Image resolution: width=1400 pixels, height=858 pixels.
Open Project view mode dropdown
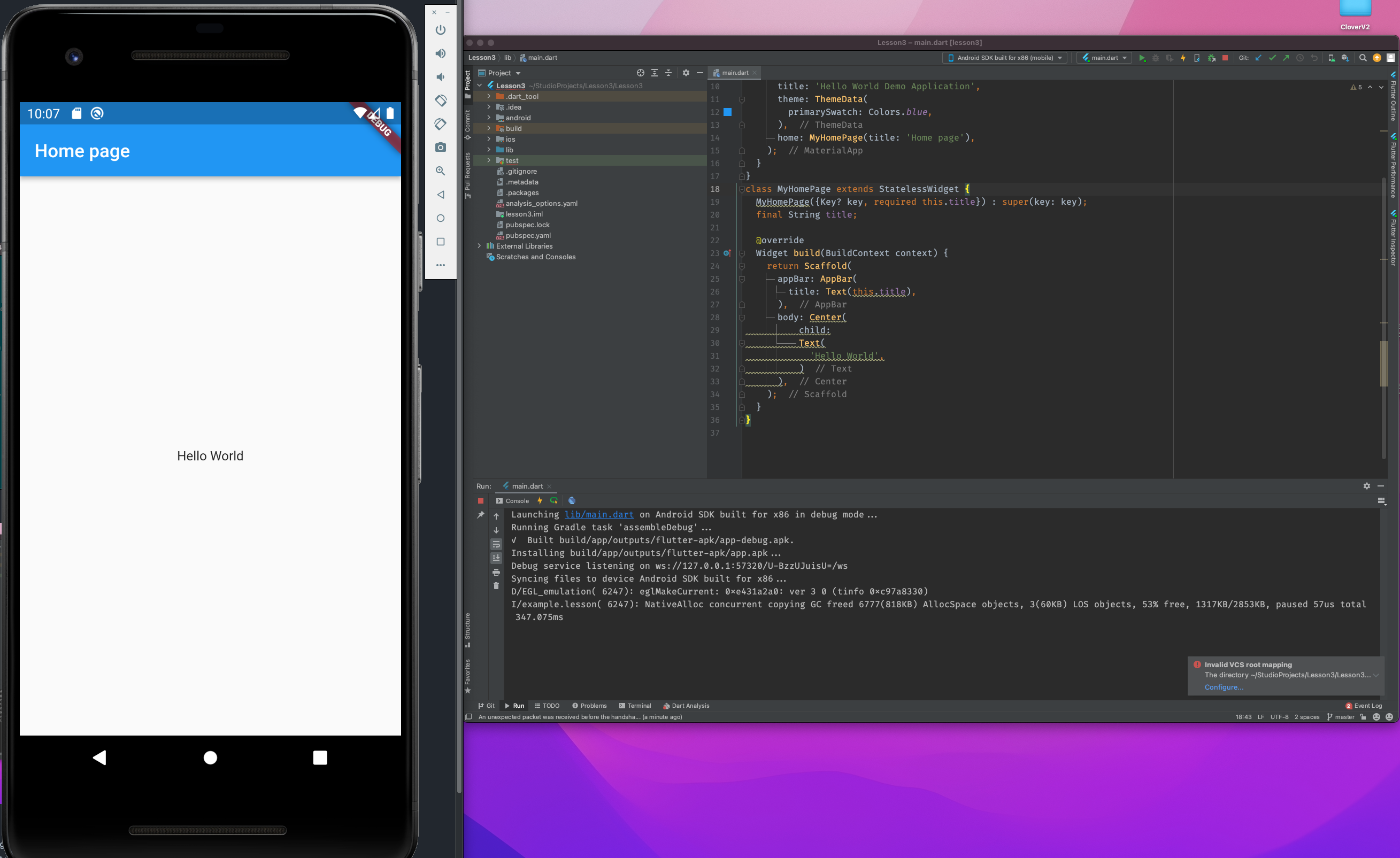coord(500,73)
